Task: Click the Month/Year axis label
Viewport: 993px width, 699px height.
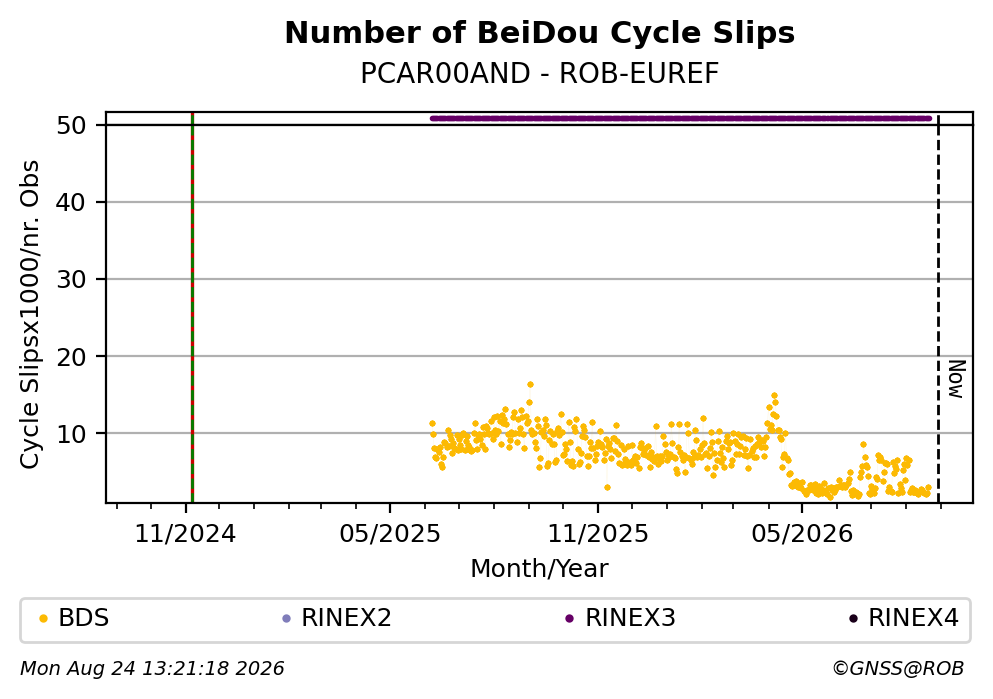Action: tap(540, 569)
